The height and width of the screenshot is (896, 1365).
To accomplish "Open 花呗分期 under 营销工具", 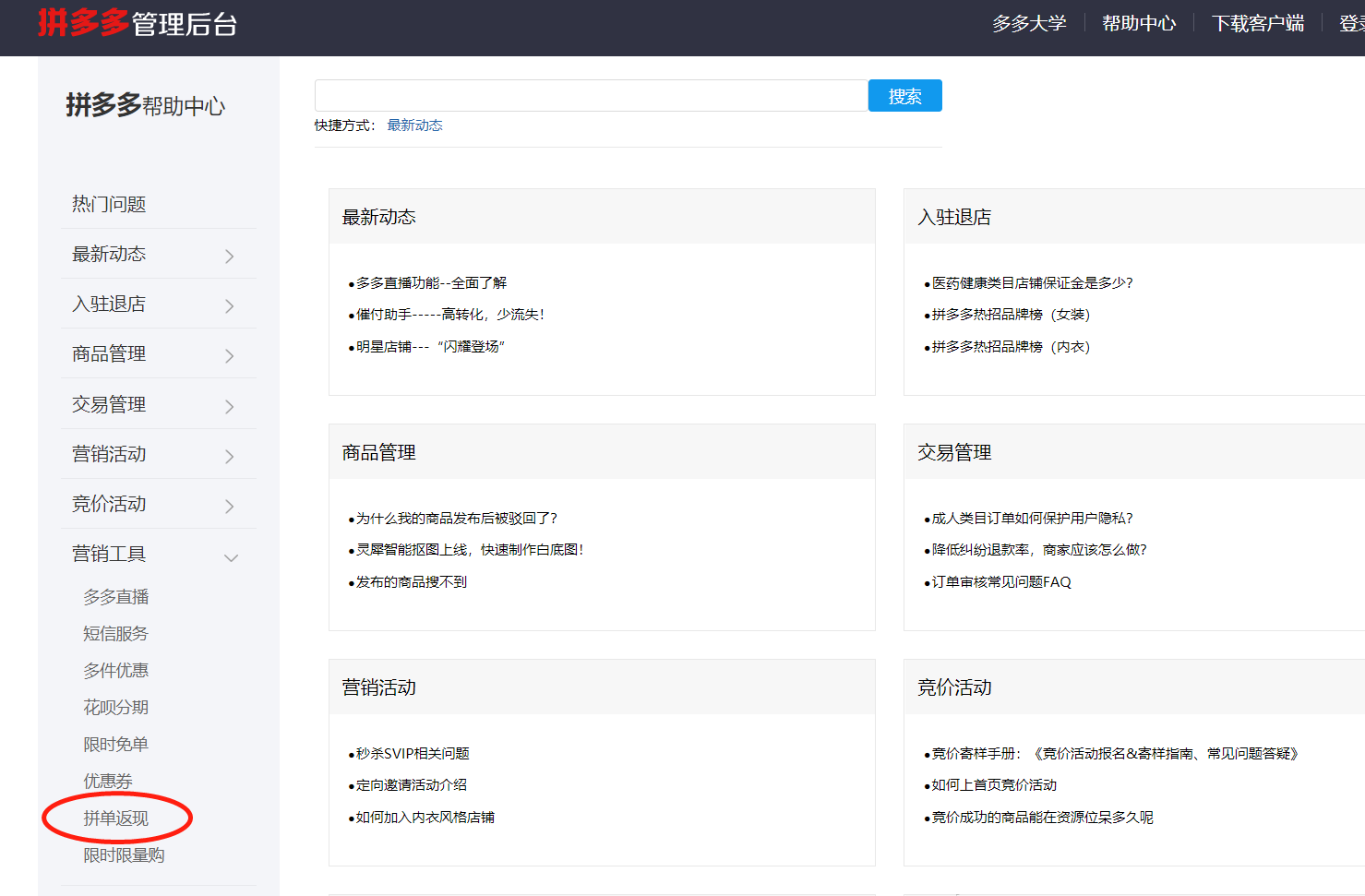I will (116, 708).
